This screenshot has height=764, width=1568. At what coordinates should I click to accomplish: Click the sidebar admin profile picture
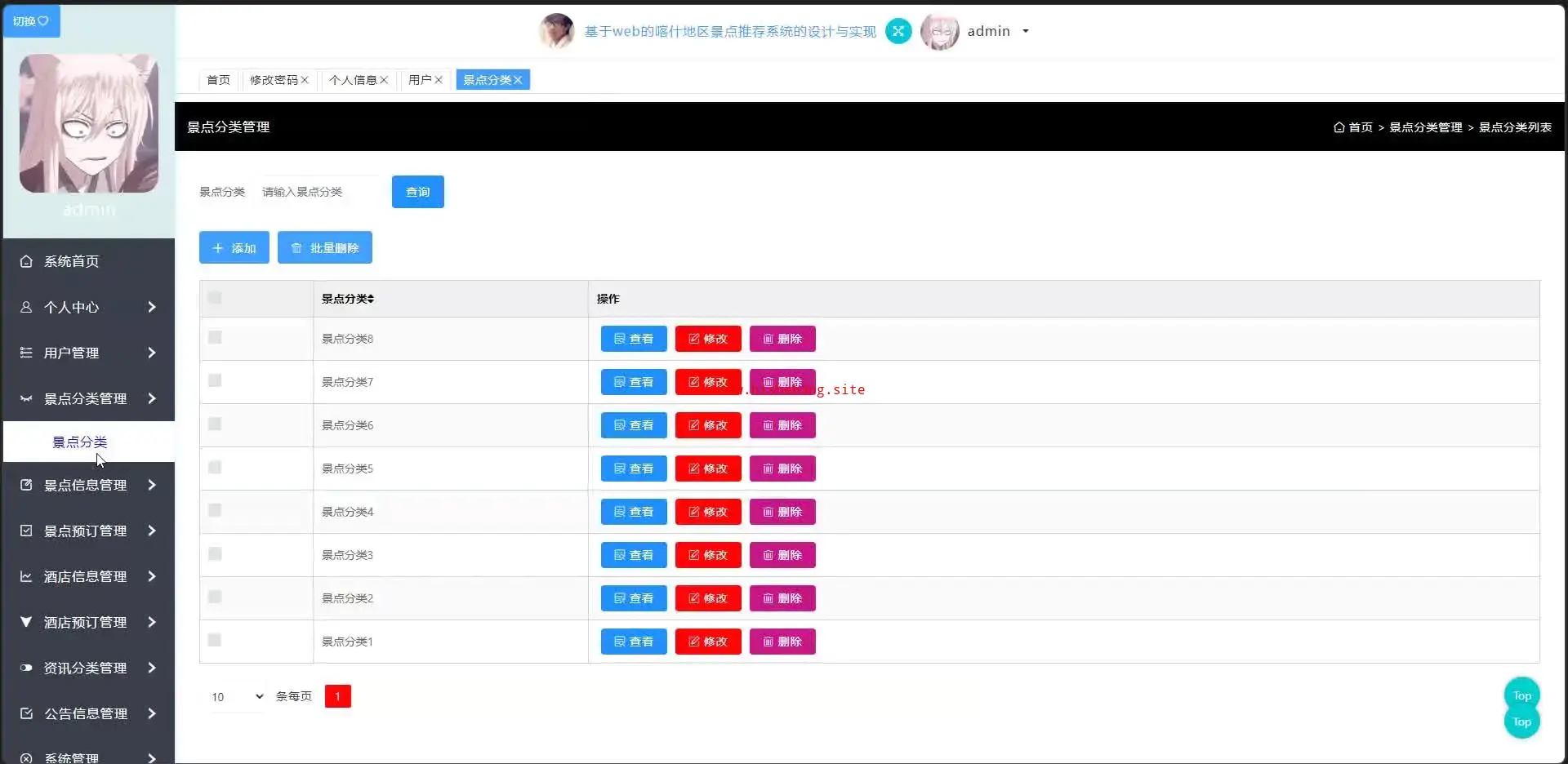(x=89, y=123)
